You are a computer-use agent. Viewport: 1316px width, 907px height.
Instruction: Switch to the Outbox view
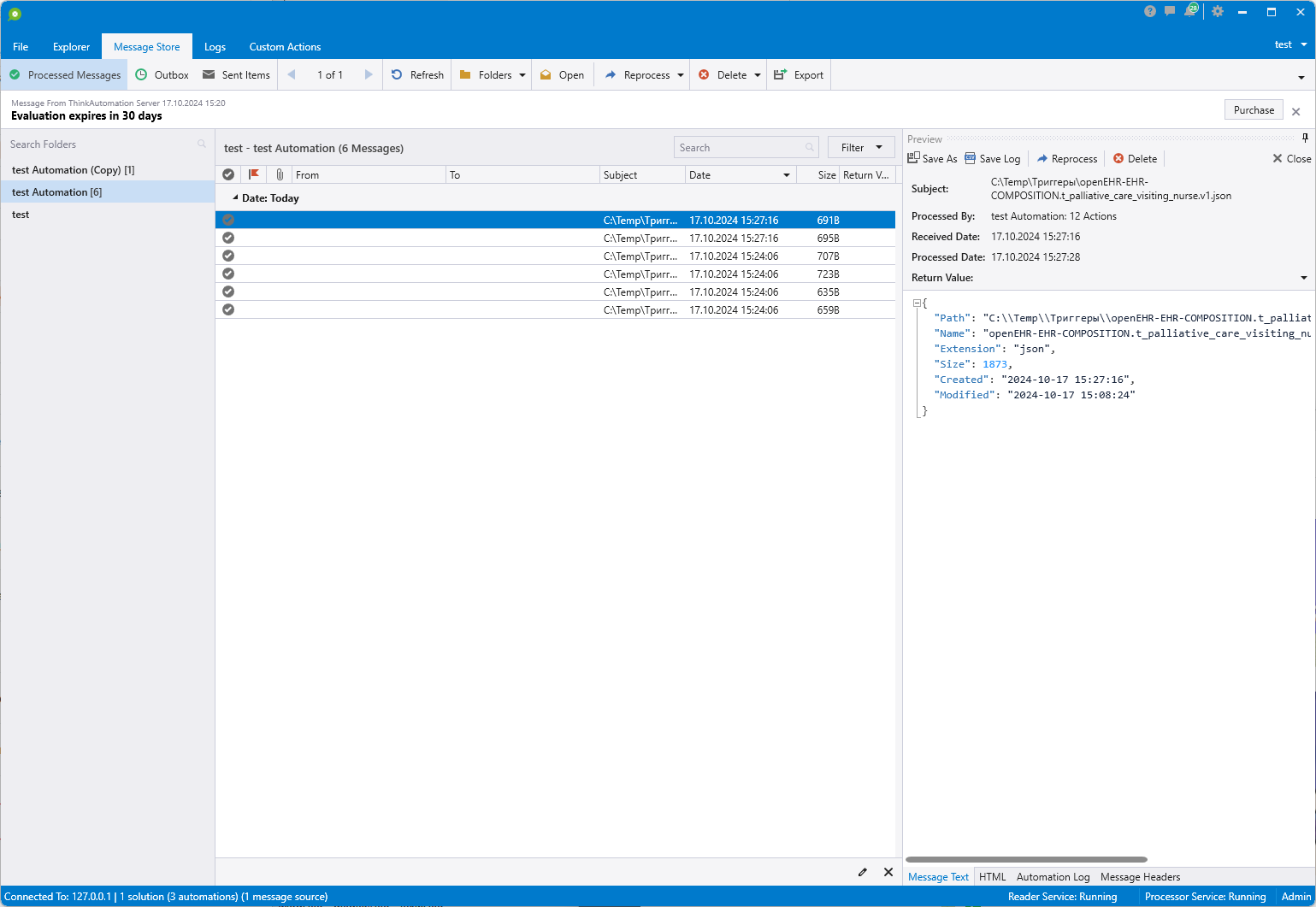(x=162, y=74)
